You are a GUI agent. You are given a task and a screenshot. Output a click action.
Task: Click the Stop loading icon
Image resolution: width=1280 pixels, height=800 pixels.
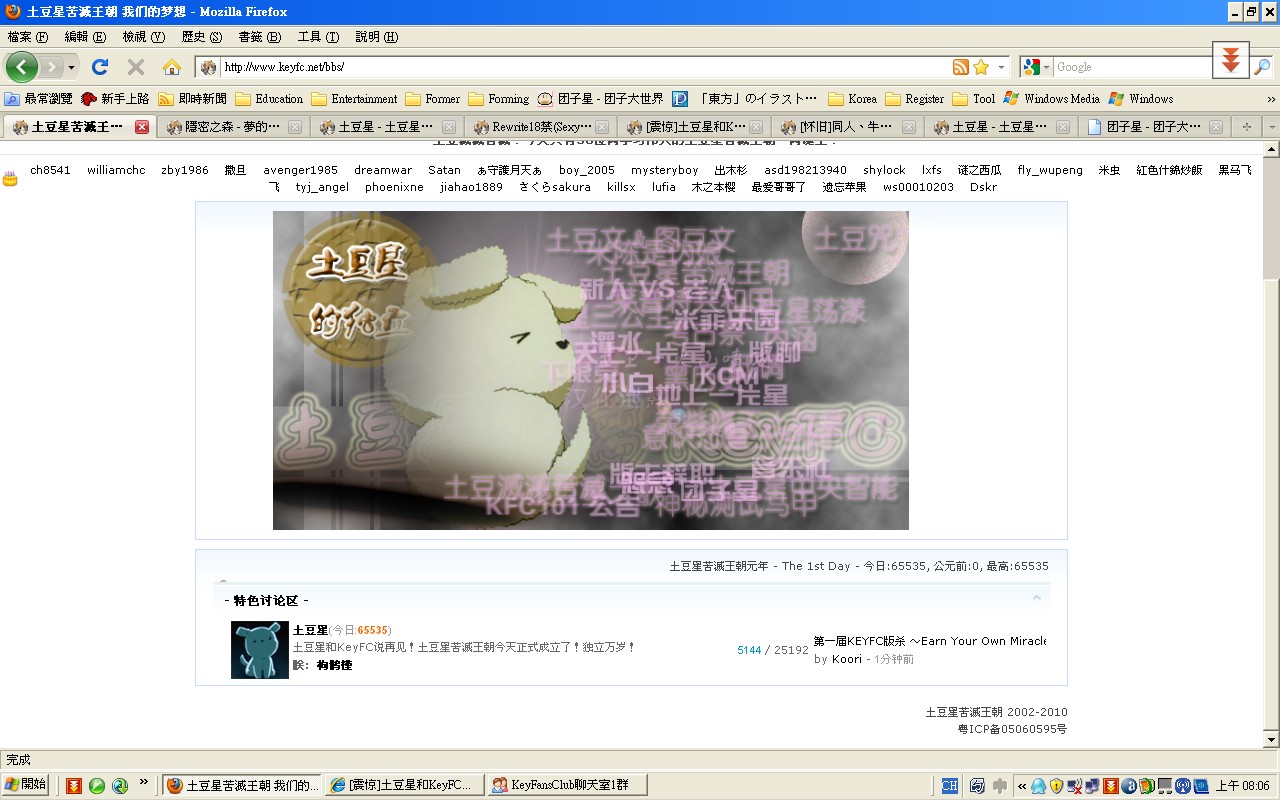pos(136,67)
